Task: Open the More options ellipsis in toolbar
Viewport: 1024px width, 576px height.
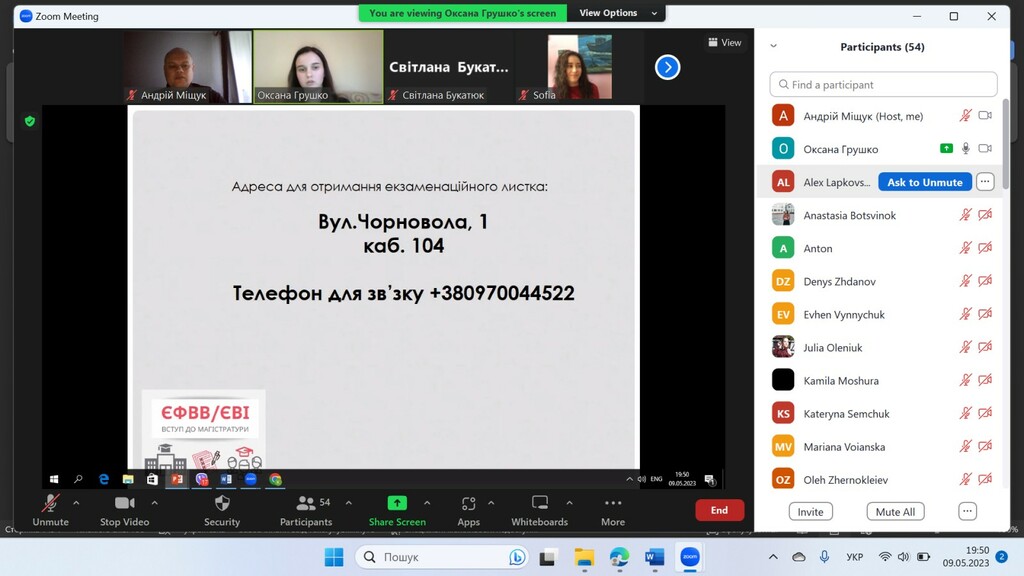Action: pyautogui.click(x=613, y=504)
